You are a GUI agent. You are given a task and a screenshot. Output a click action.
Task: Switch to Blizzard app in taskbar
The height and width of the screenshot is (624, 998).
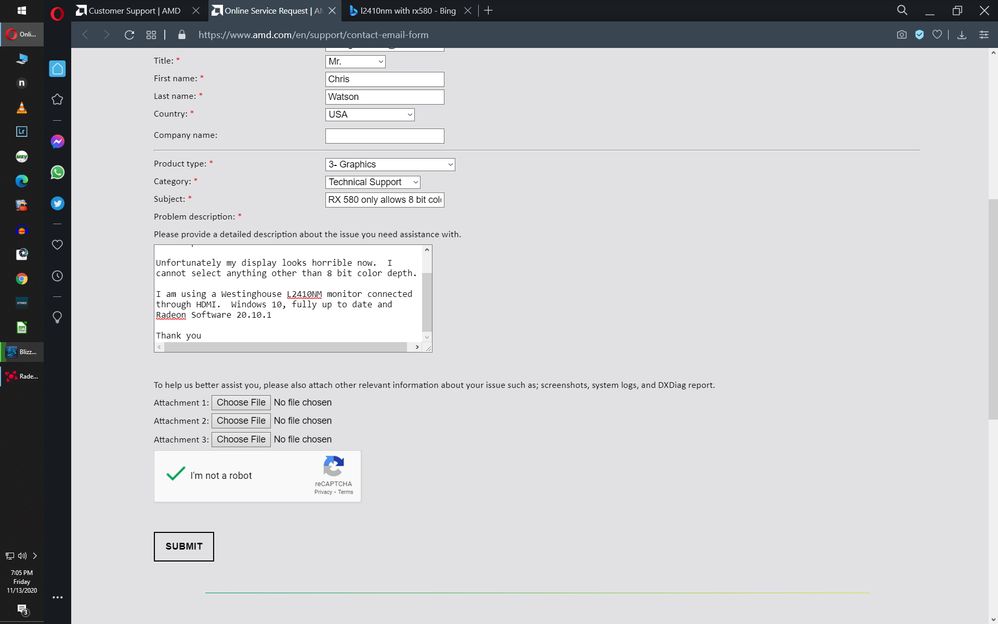pyautogui.click(x=22, y=351)
